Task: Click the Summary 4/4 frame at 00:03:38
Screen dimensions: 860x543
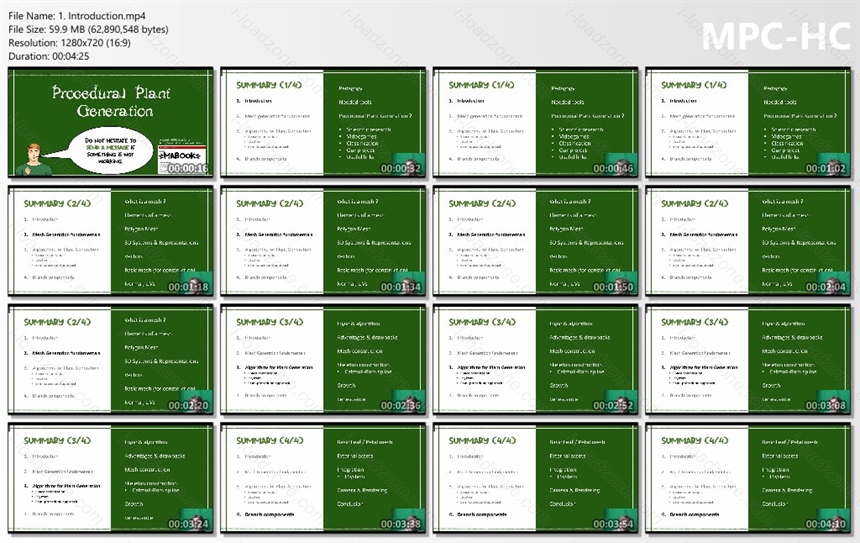Action: click(x=323, y=478)
